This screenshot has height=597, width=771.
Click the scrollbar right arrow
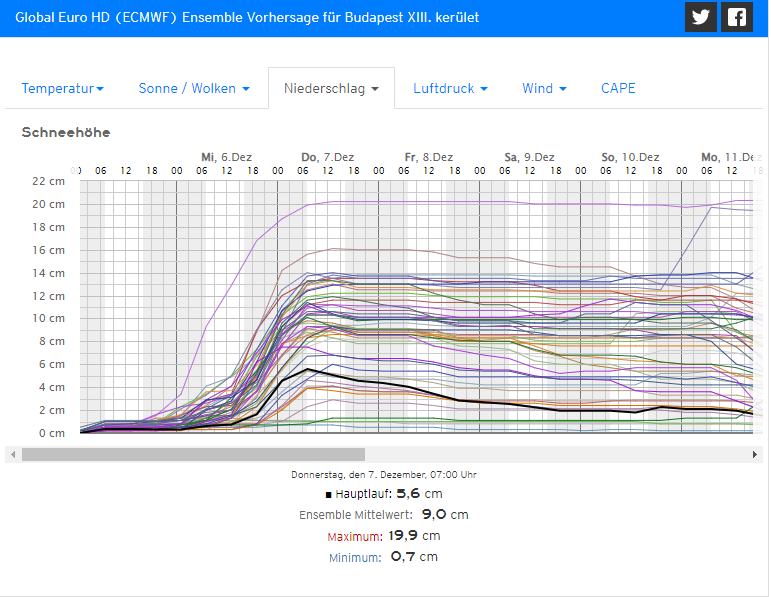756,454
